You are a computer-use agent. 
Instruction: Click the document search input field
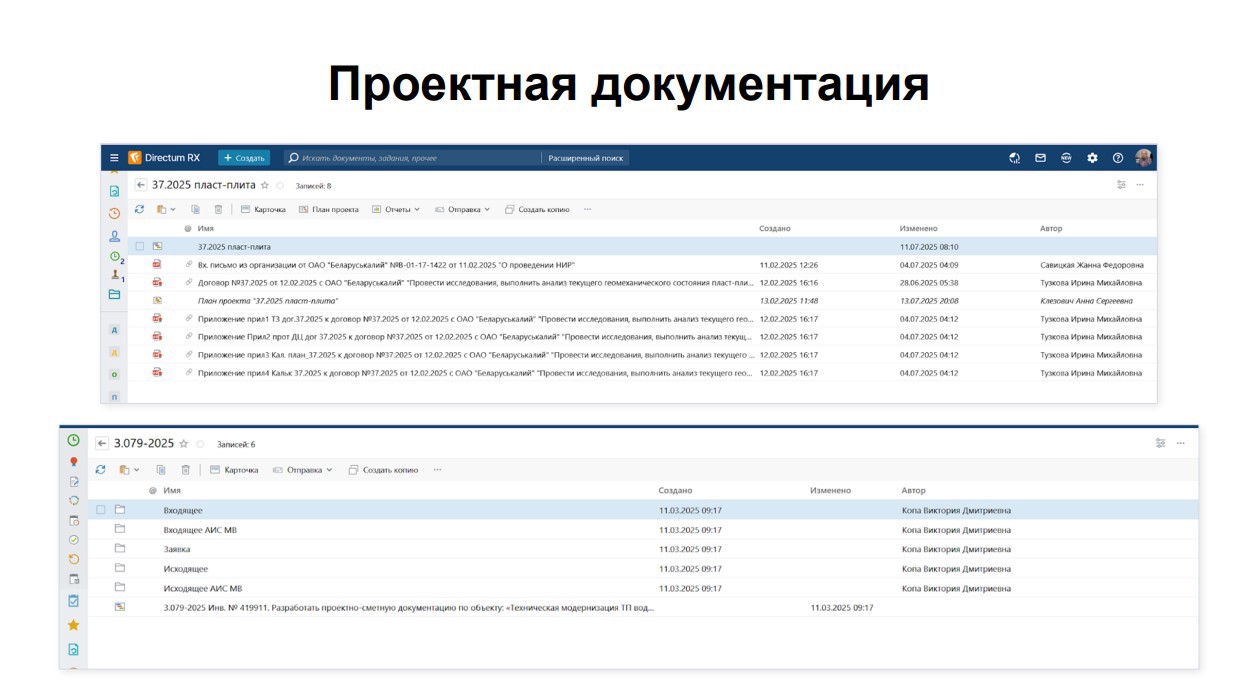[x=410, y=158]
